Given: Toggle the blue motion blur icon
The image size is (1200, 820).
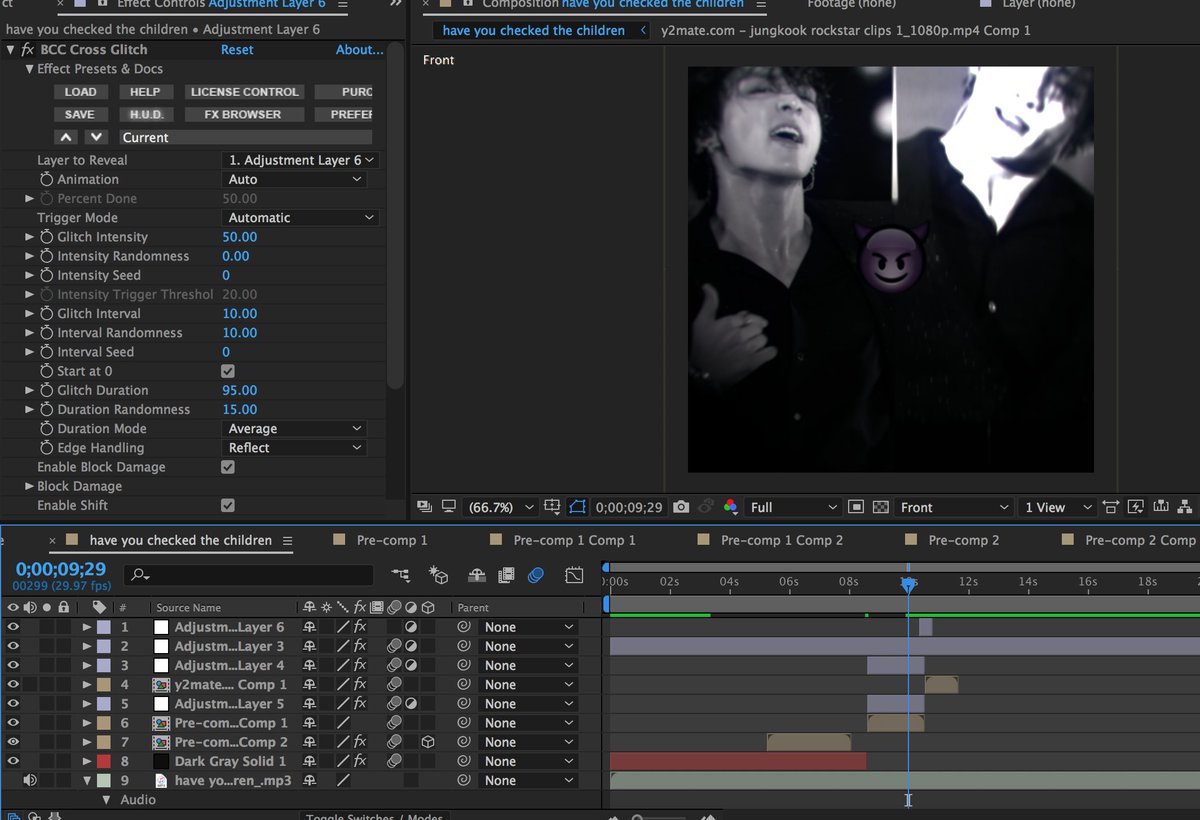Looking at the screenshot, I should pos(536,575).
